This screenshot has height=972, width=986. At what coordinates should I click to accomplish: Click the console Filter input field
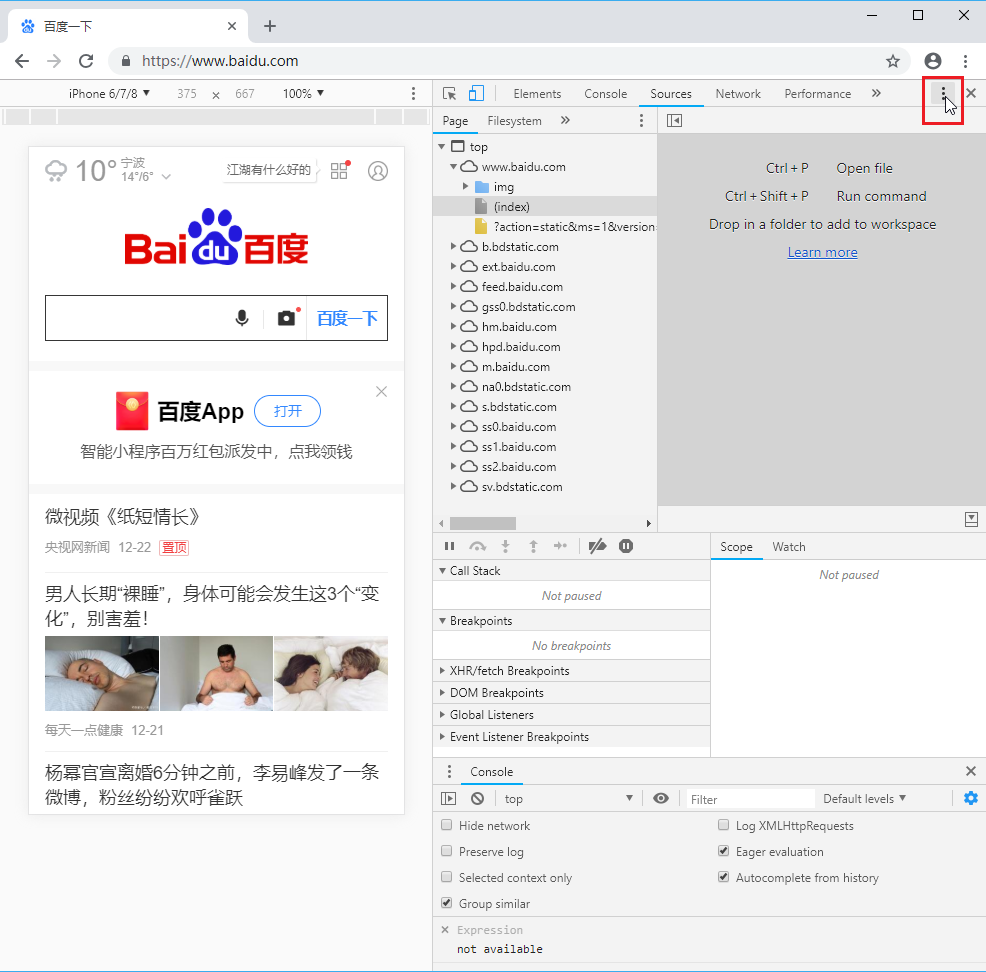click(750, 798)
